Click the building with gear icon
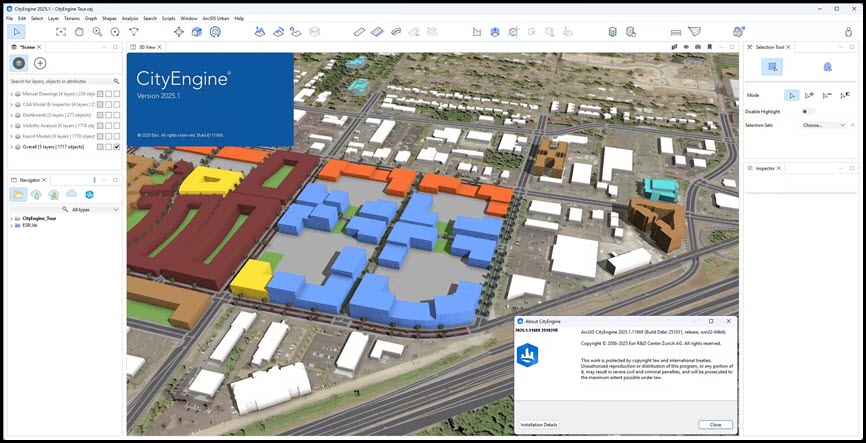 click(x=631, y=32)
